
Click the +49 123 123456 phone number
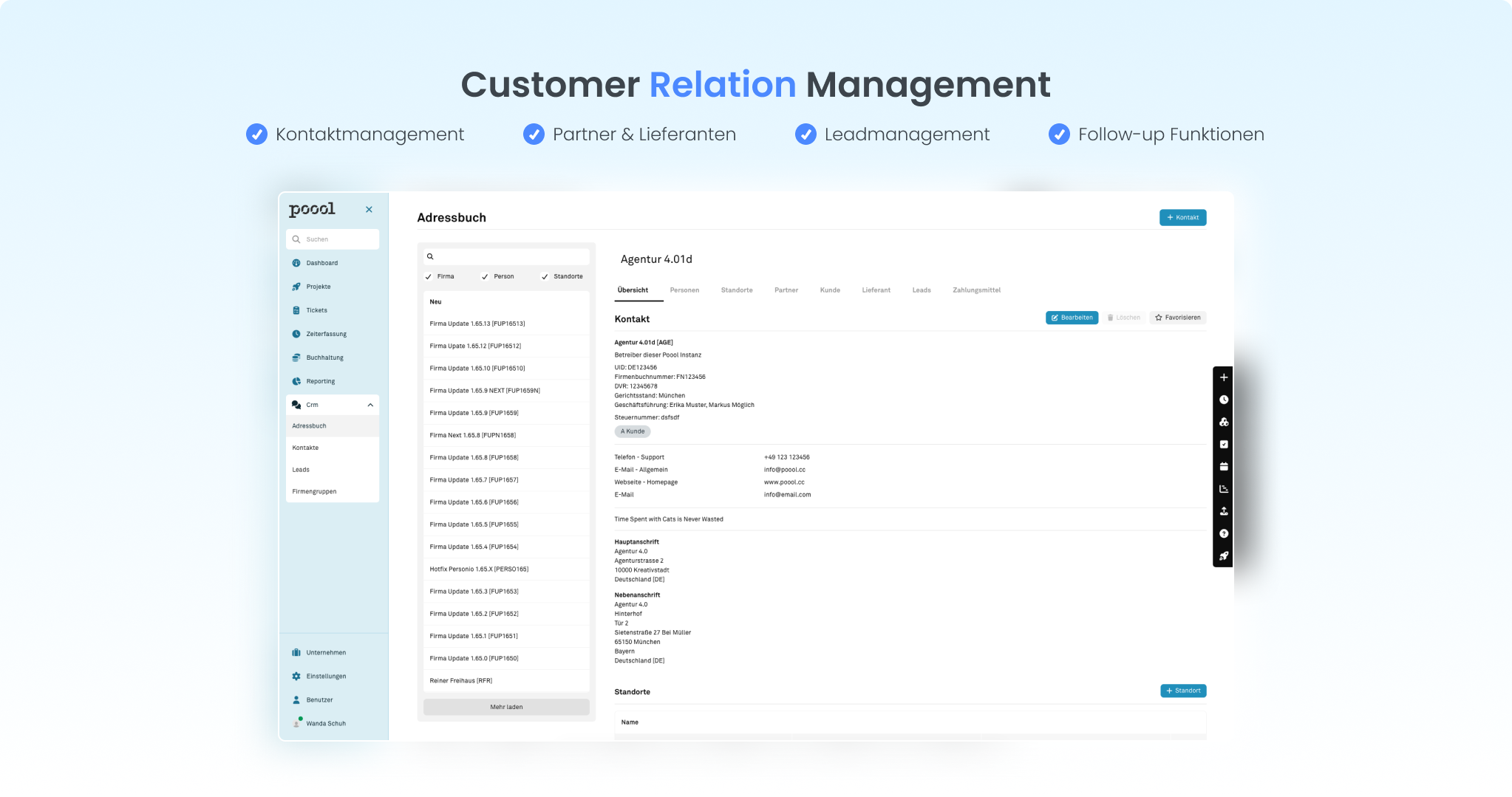point(787,457)
